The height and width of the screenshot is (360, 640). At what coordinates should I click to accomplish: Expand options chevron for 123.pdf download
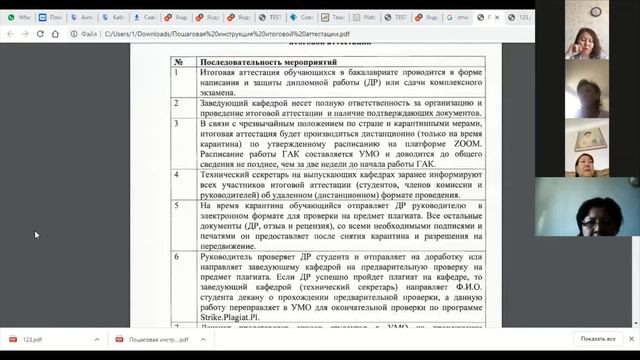pos(97,340)
